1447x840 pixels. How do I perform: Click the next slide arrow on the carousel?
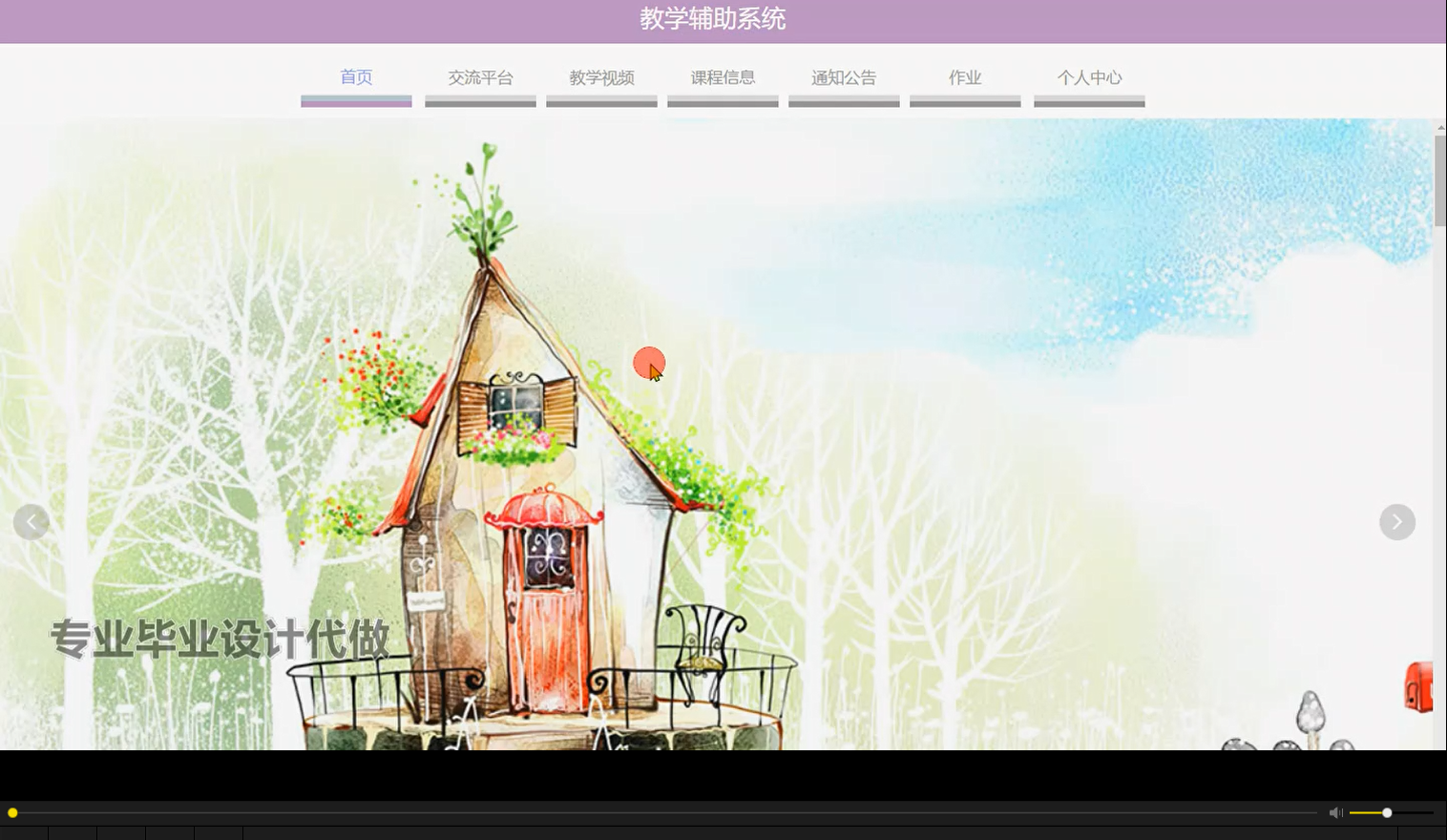coord(1396,521)
